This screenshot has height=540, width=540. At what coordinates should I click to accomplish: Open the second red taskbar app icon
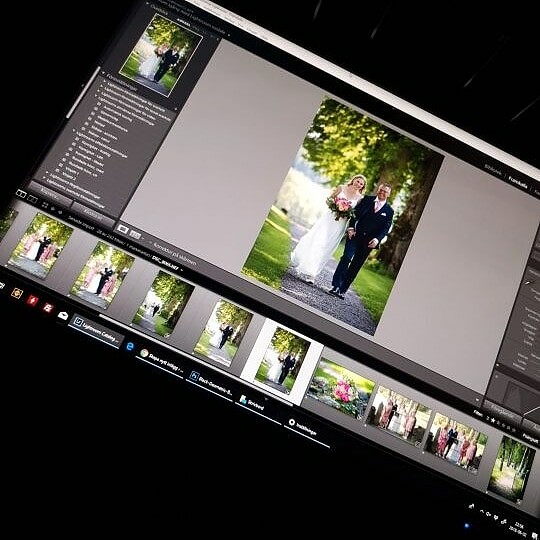48,308
